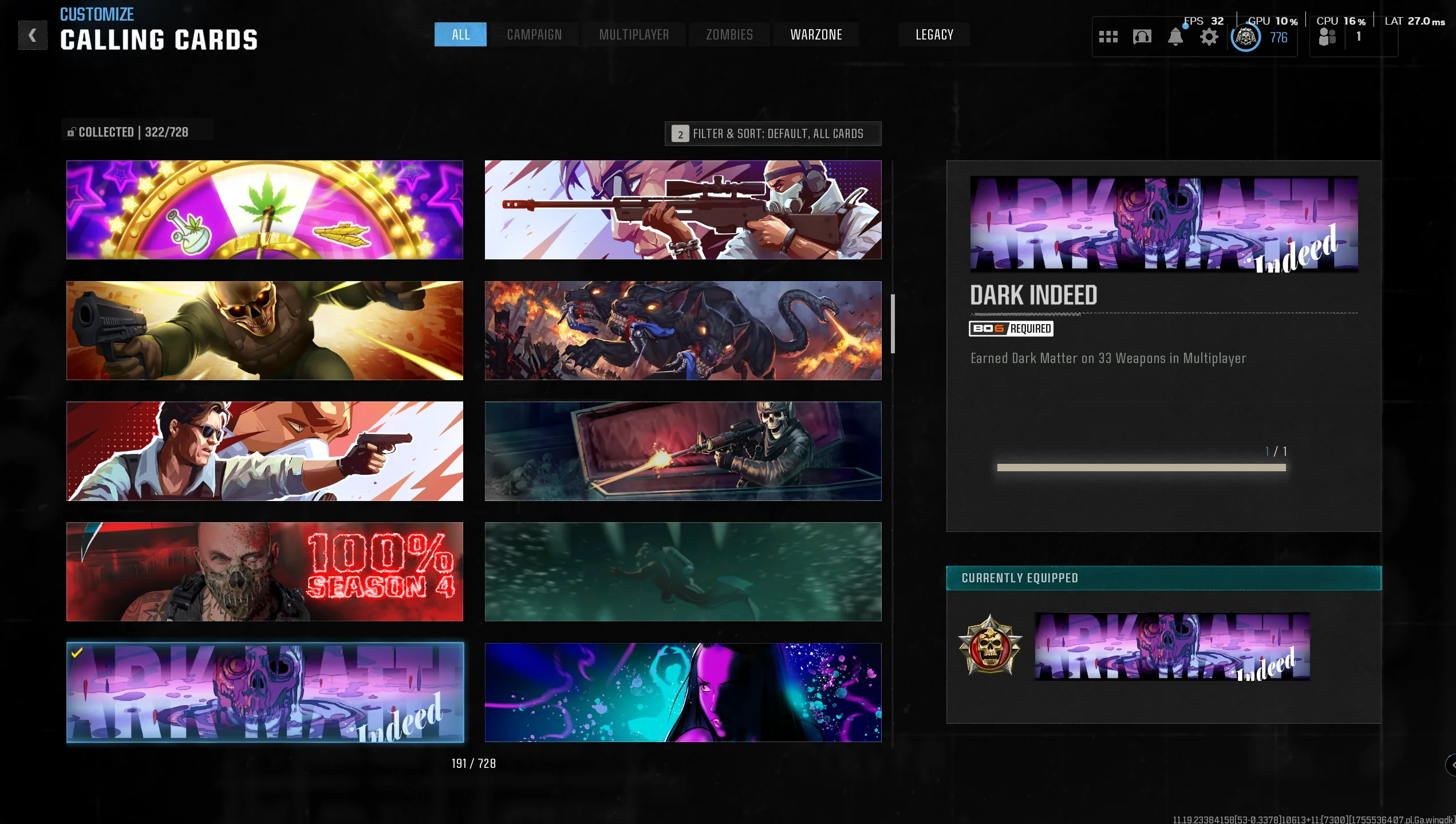Screen dimensions: 1456x824
Task: Click the currently equipped calling card preview
Action: pyautogui.click(x=1172, y=646)
